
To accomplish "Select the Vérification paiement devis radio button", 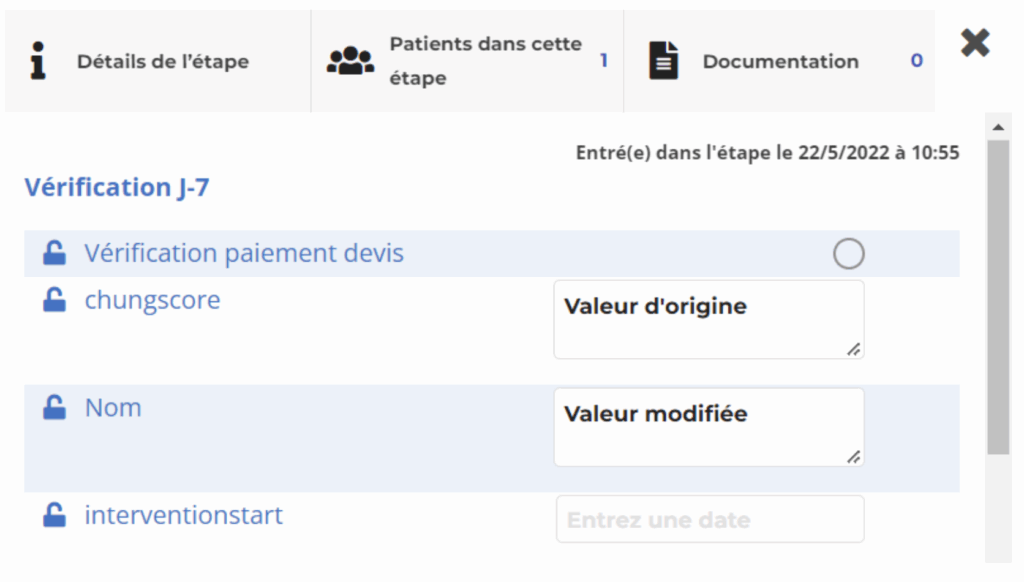I will click(848, 255).
